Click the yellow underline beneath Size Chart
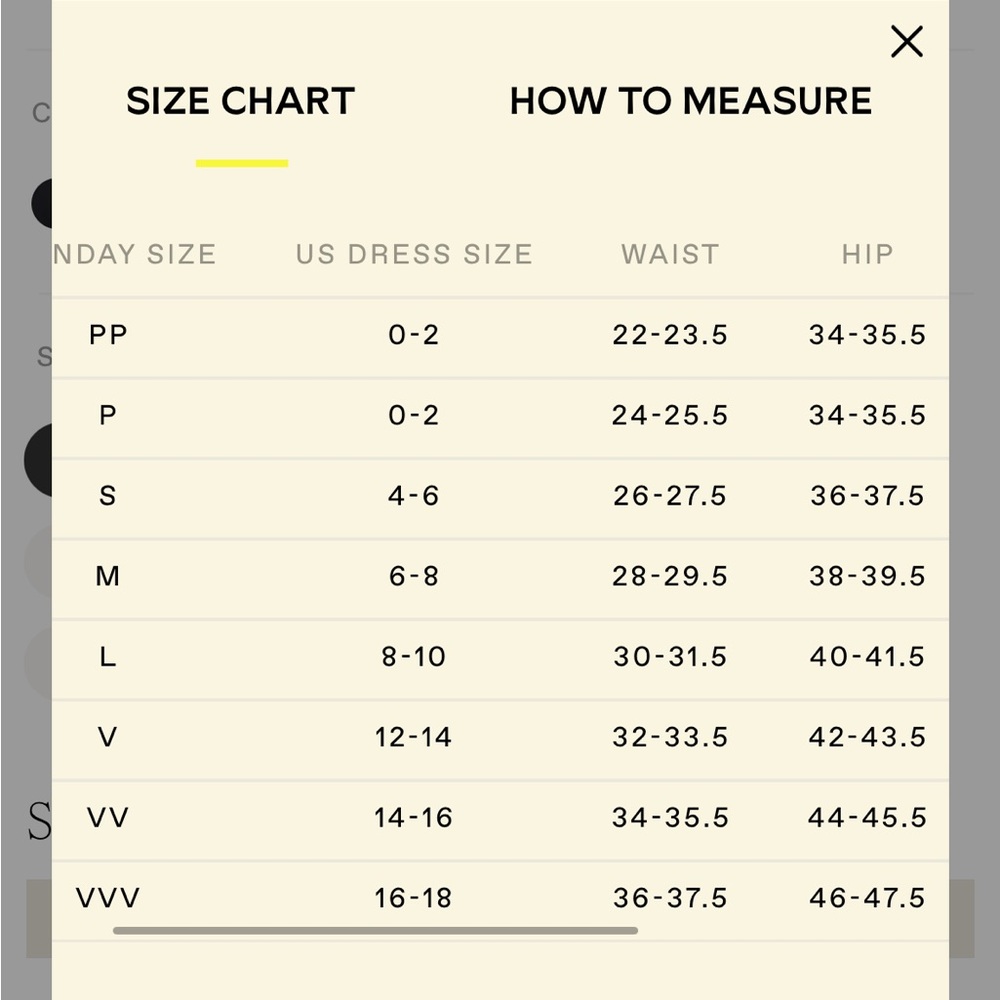The height and width of the screenshot is (1000, 1000). click(x=242, y=163)
